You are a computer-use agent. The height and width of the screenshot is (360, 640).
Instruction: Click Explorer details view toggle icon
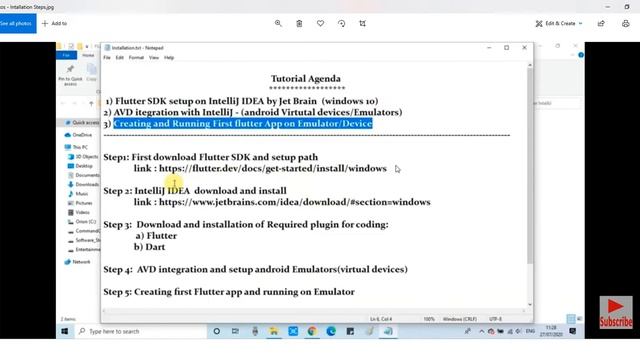pos(571,318)
